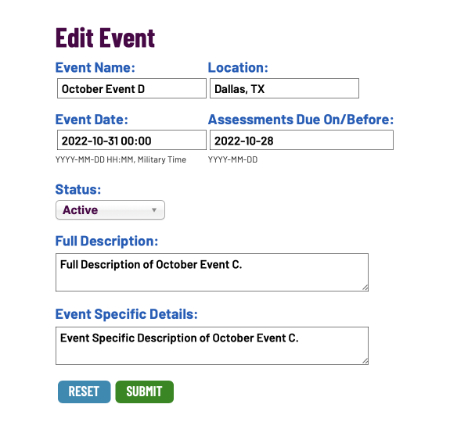Click inside the Full Description textarea
The image size is (450, 422).
tap(212, 272)
